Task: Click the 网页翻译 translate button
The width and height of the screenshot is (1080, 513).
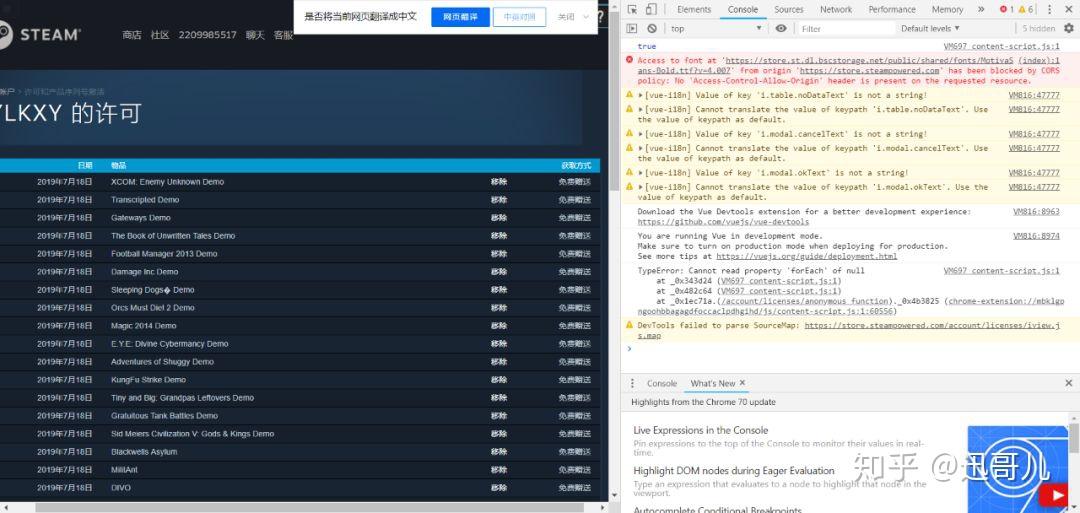Action: (x=460, y=17)
